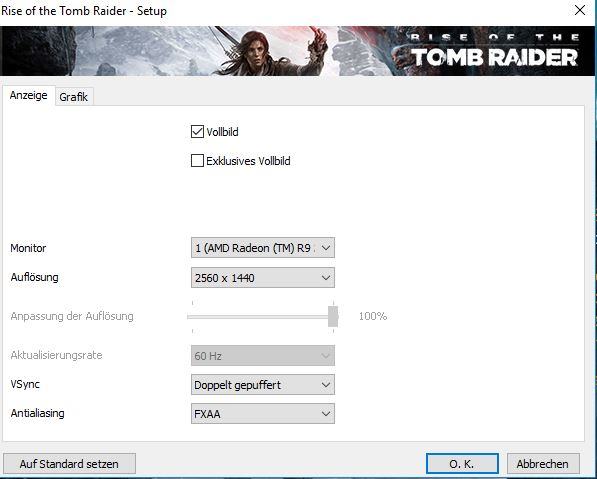Enable Exklusives Vollbild checkbox
Screen dimensions: 597x479
click(197, 161)
